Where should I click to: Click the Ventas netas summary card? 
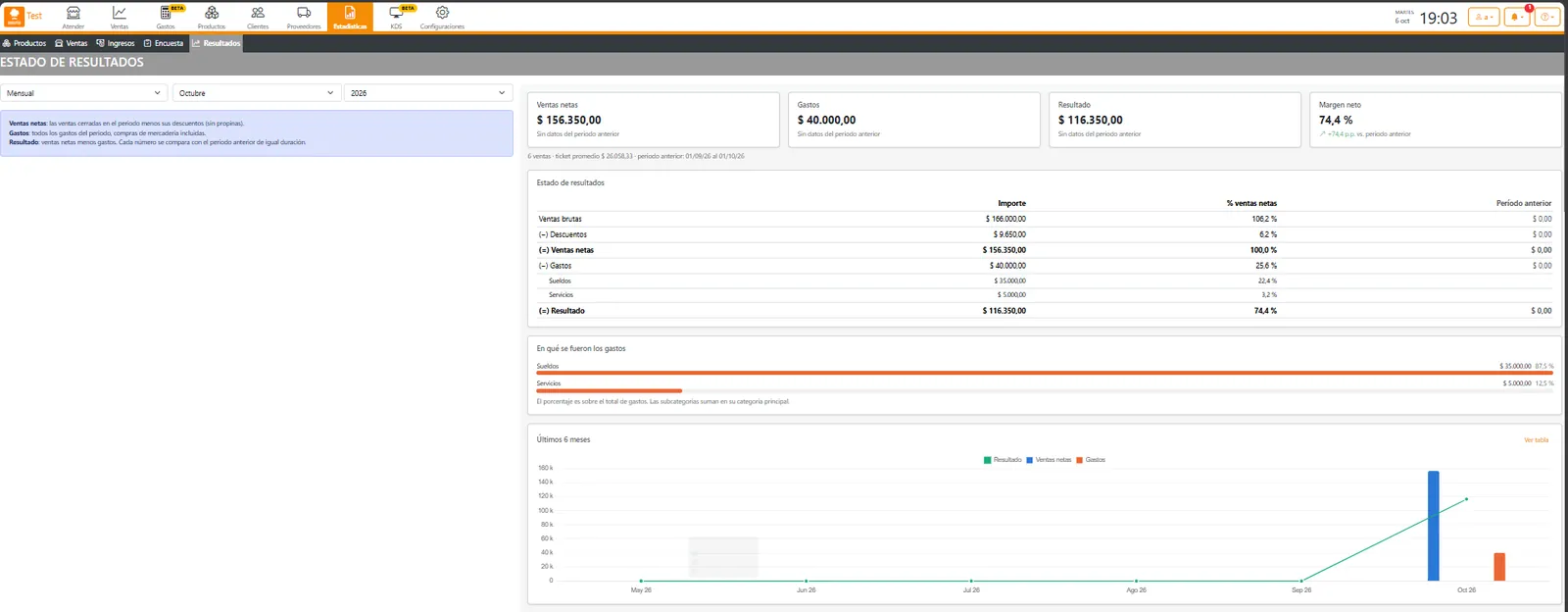654,120
